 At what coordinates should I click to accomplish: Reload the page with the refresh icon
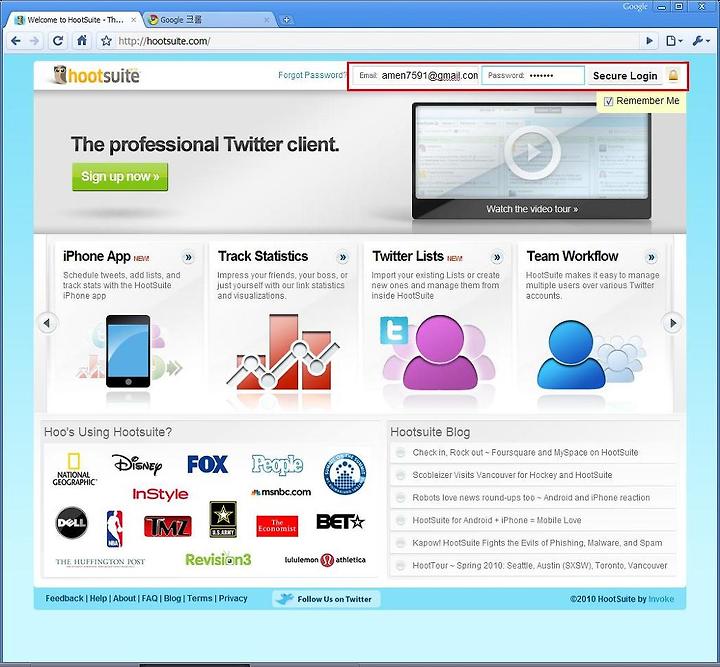click(x=58, y=41)
